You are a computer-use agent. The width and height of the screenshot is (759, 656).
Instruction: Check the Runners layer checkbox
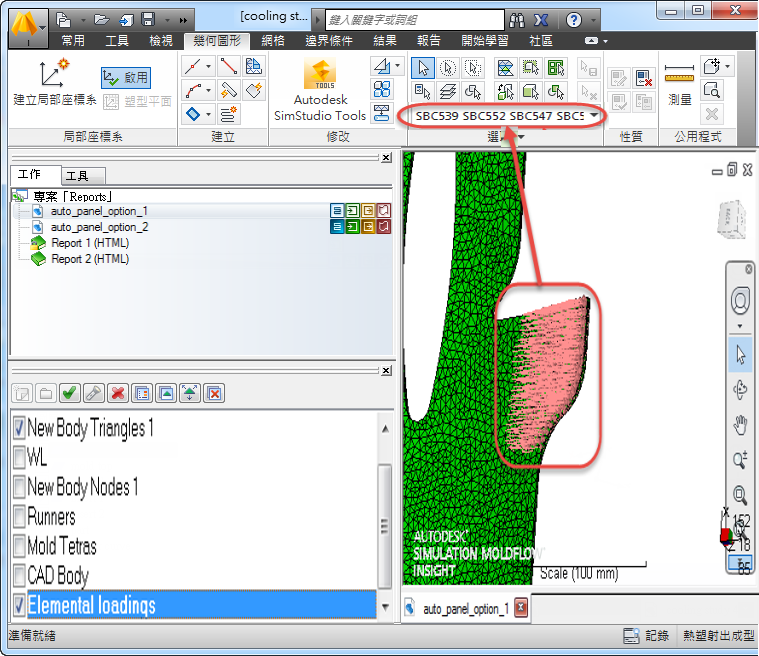pyautogui.click(x=19, y=517)
